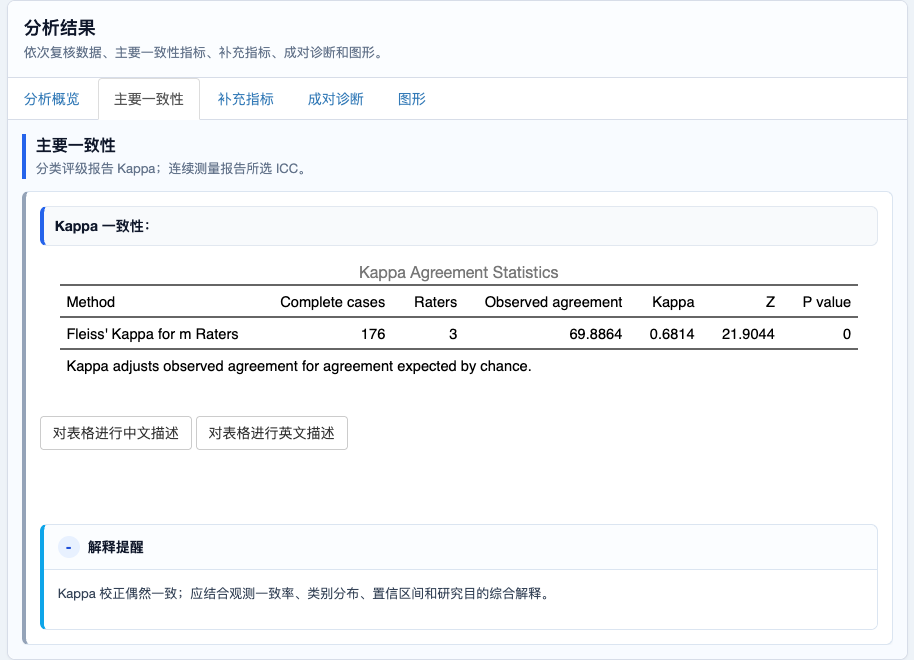The height and width of the screenshot is (660, 914).
Task: Click the 0.6814 Kappa value
Action: (672, 334)
